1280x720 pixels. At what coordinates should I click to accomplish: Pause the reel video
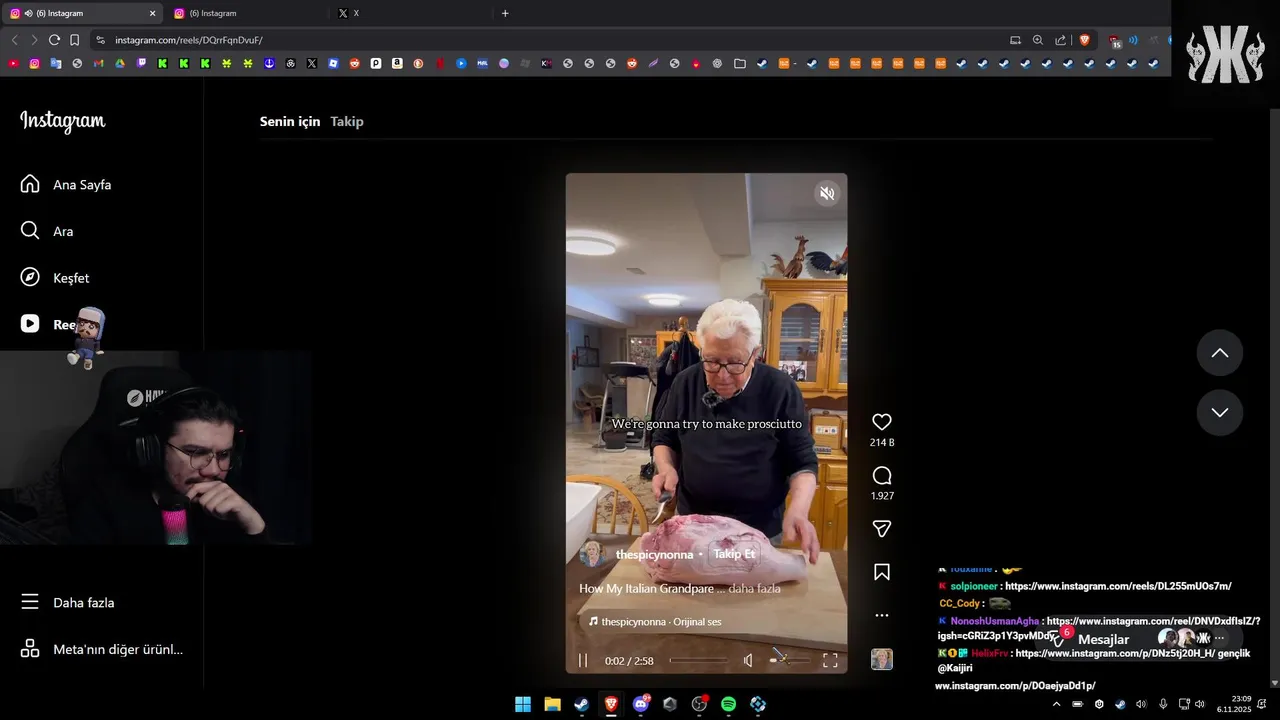click(x=583, y=661)
